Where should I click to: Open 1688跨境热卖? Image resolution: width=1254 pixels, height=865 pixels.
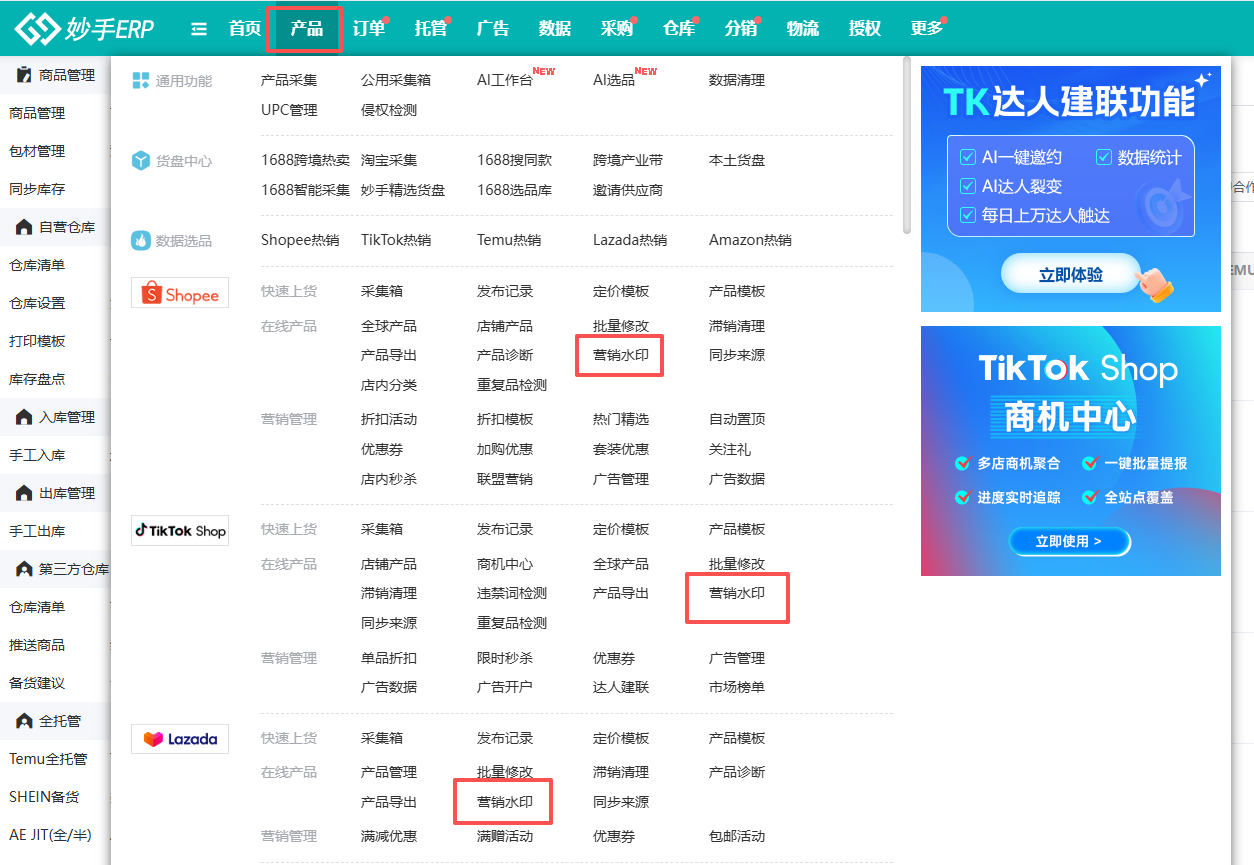tap(305, 160)
